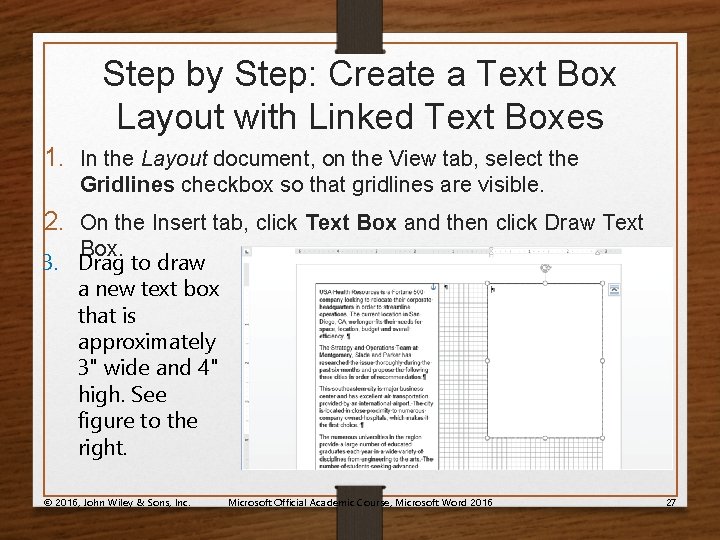Select the middle-left sizing handle of new text box
The width and height of the screenshot is (720, 540).
coord(488,361)
